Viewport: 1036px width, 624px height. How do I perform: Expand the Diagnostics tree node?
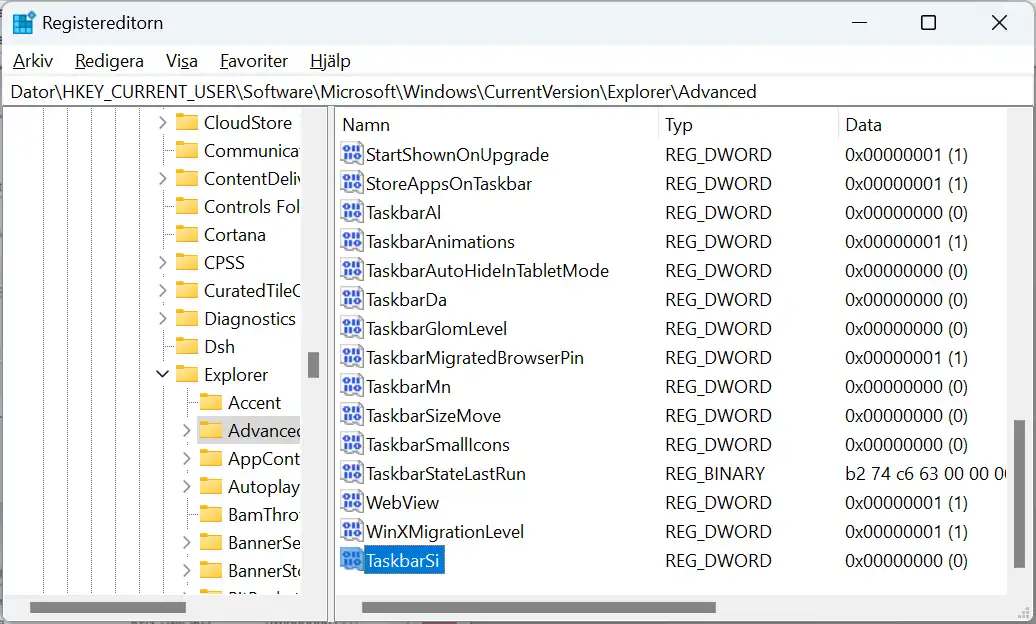tap(163, 319)
